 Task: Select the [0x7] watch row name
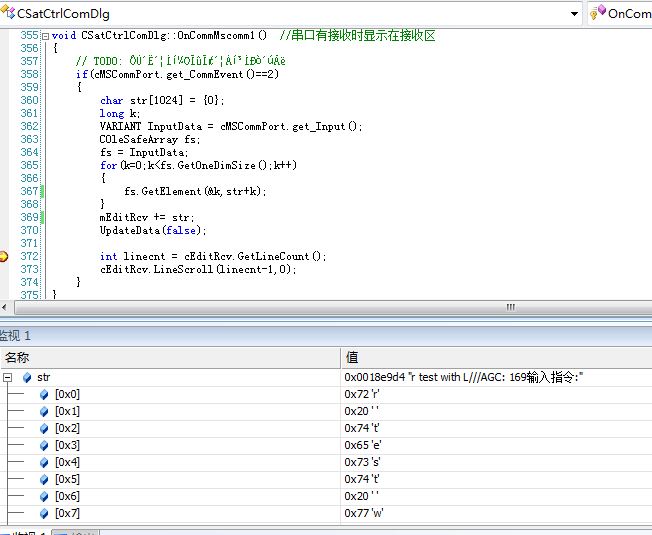(x=67, y=513)
